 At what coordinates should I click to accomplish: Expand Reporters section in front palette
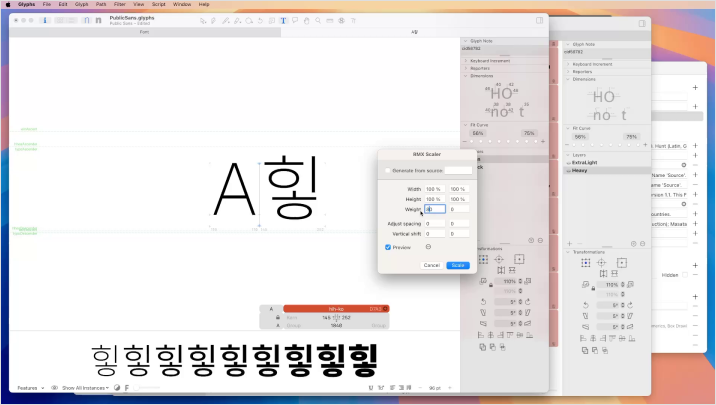466,68
